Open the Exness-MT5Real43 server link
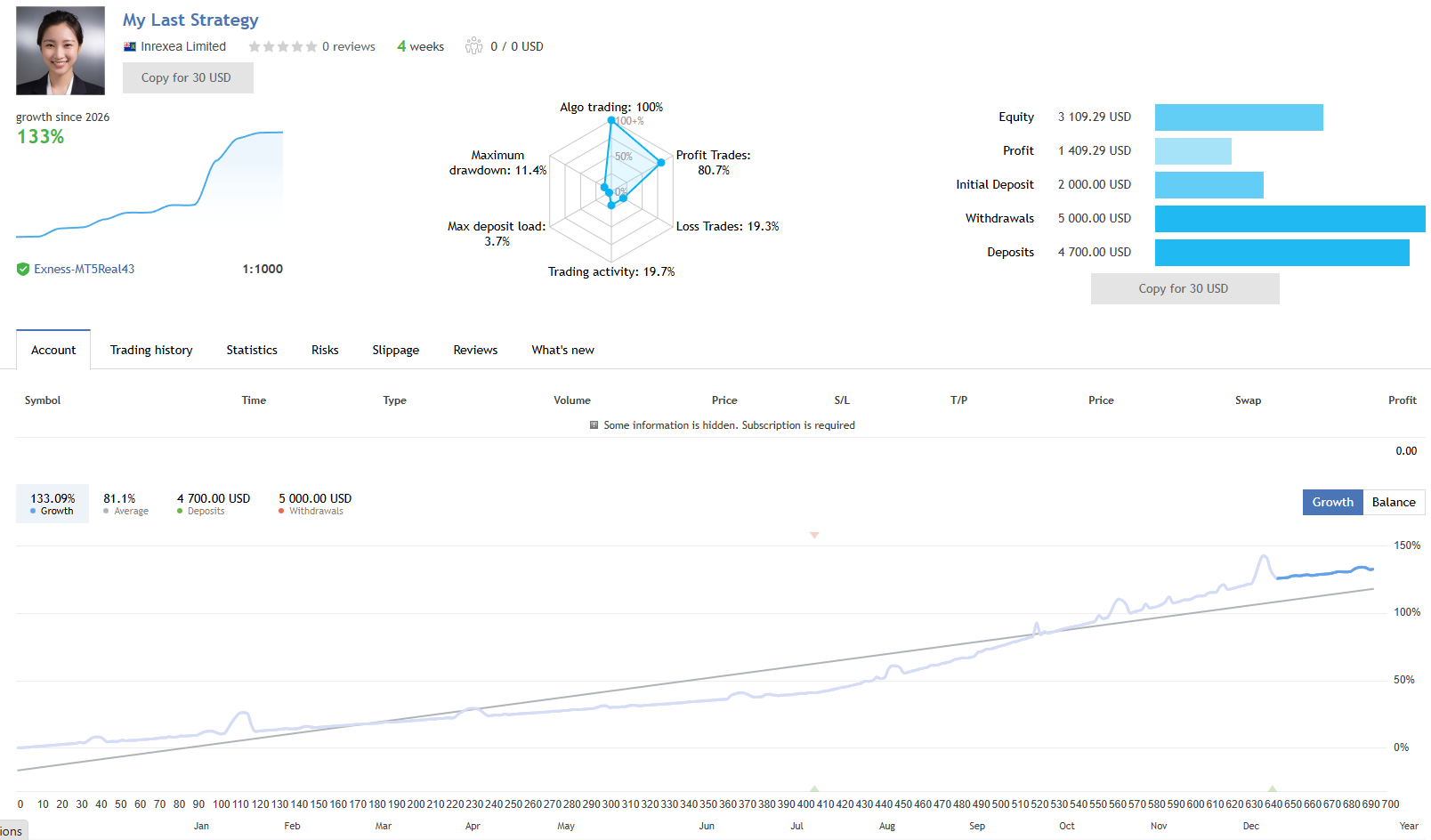1431x840 pixels. [85, 269]
